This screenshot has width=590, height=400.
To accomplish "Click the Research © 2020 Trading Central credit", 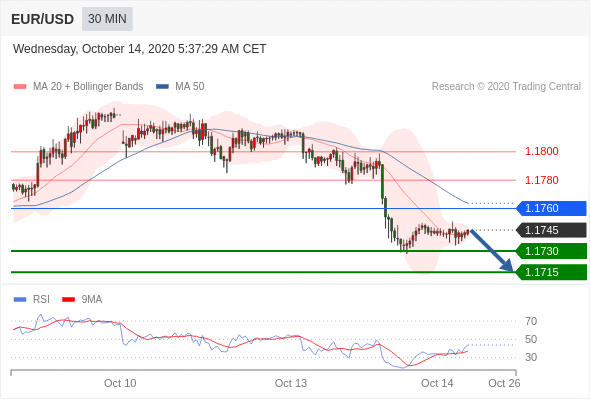I will tap(506, 87).
